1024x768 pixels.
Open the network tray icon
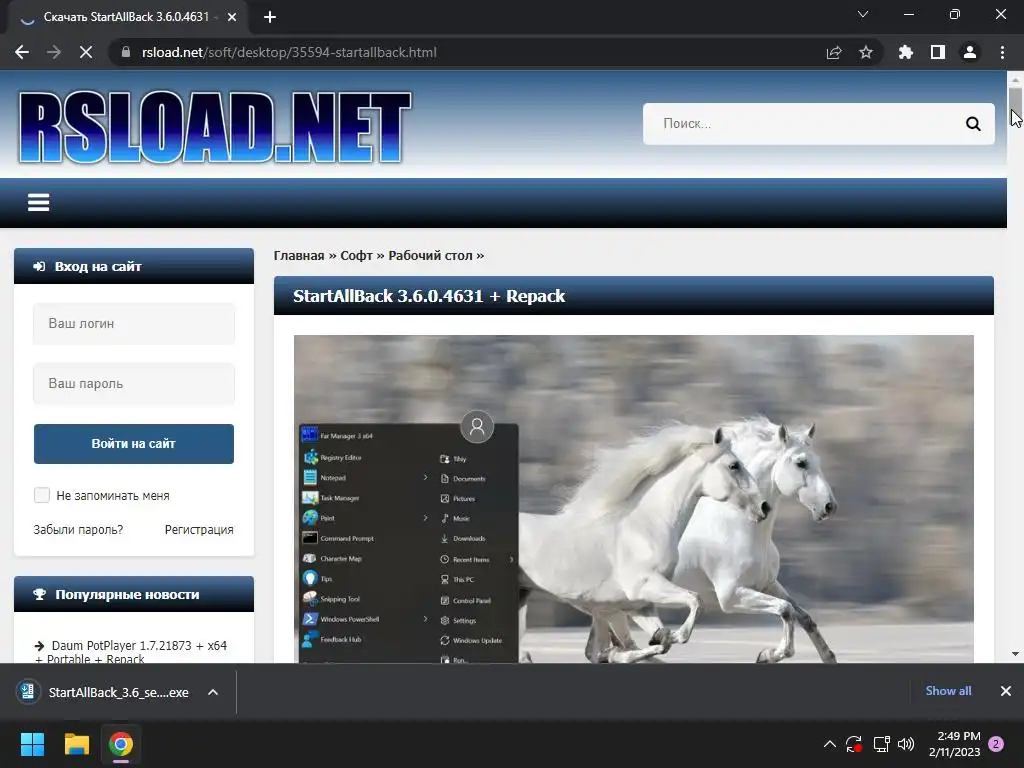pos(882,744)
